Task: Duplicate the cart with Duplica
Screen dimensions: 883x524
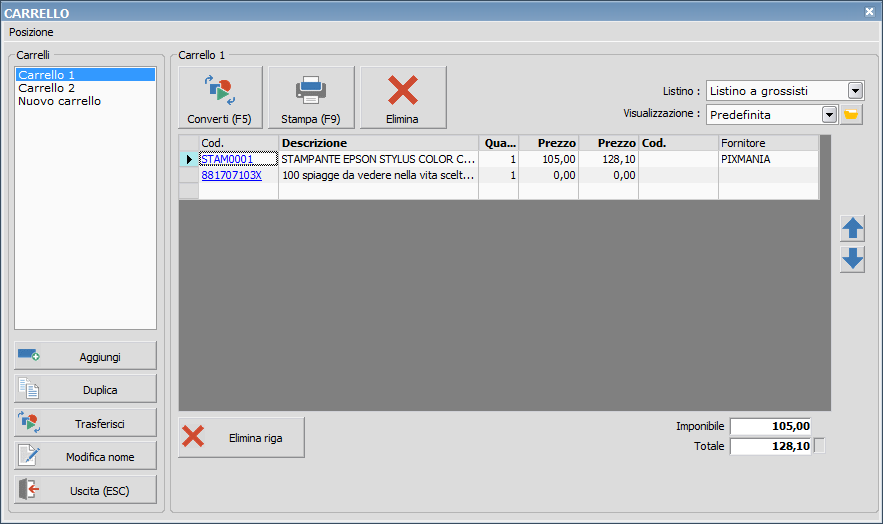Action: [x=85, y=389]
